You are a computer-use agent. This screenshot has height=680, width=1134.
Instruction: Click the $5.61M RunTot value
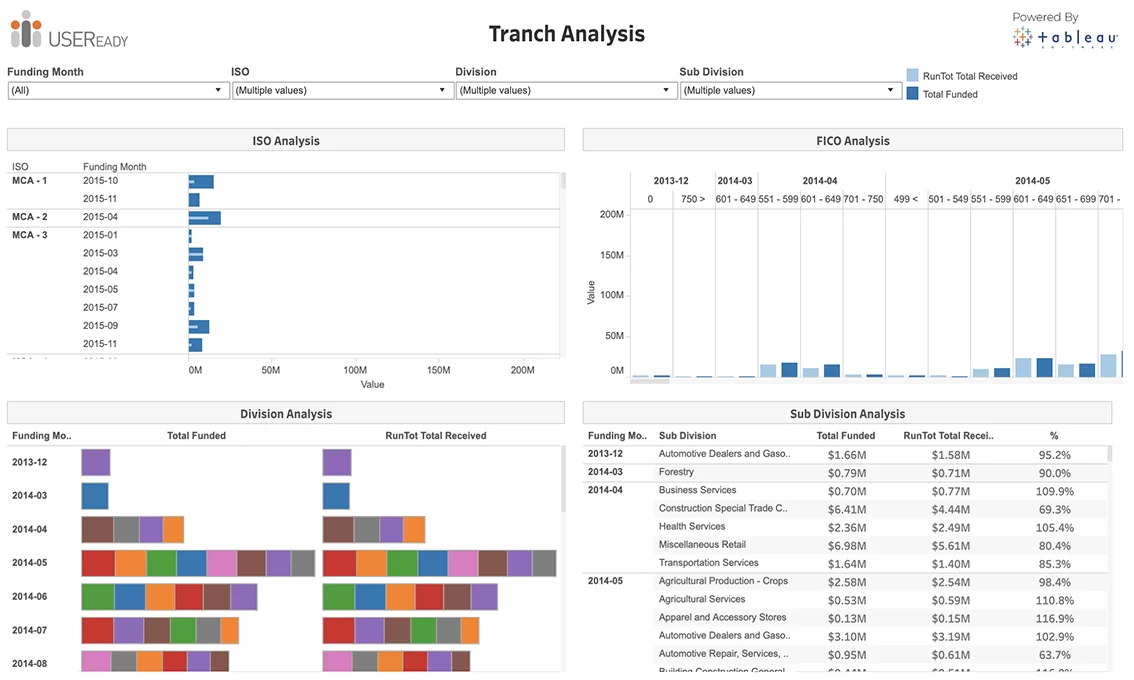coord(950,545)
